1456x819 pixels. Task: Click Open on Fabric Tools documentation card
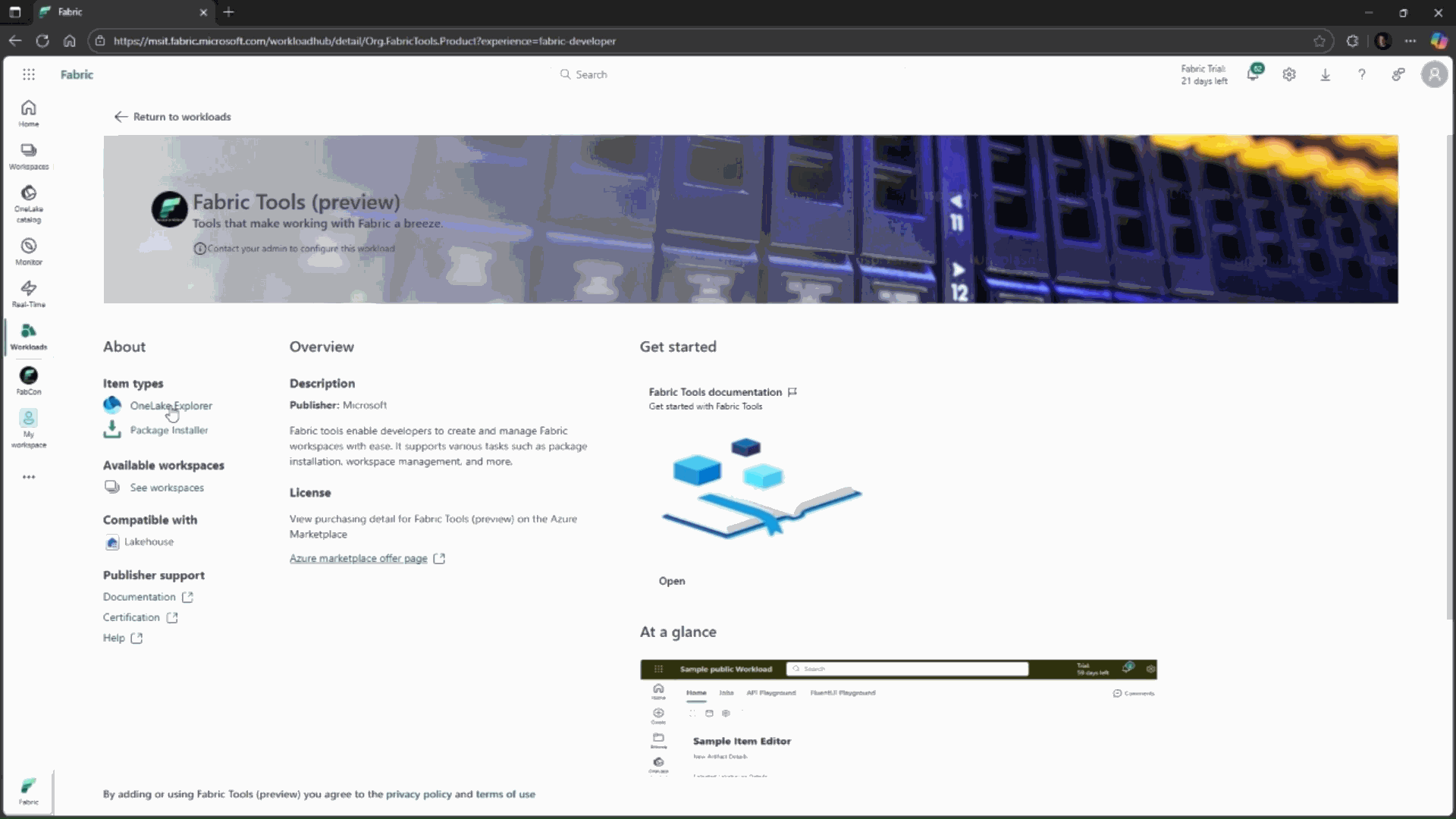click(672, 581)
